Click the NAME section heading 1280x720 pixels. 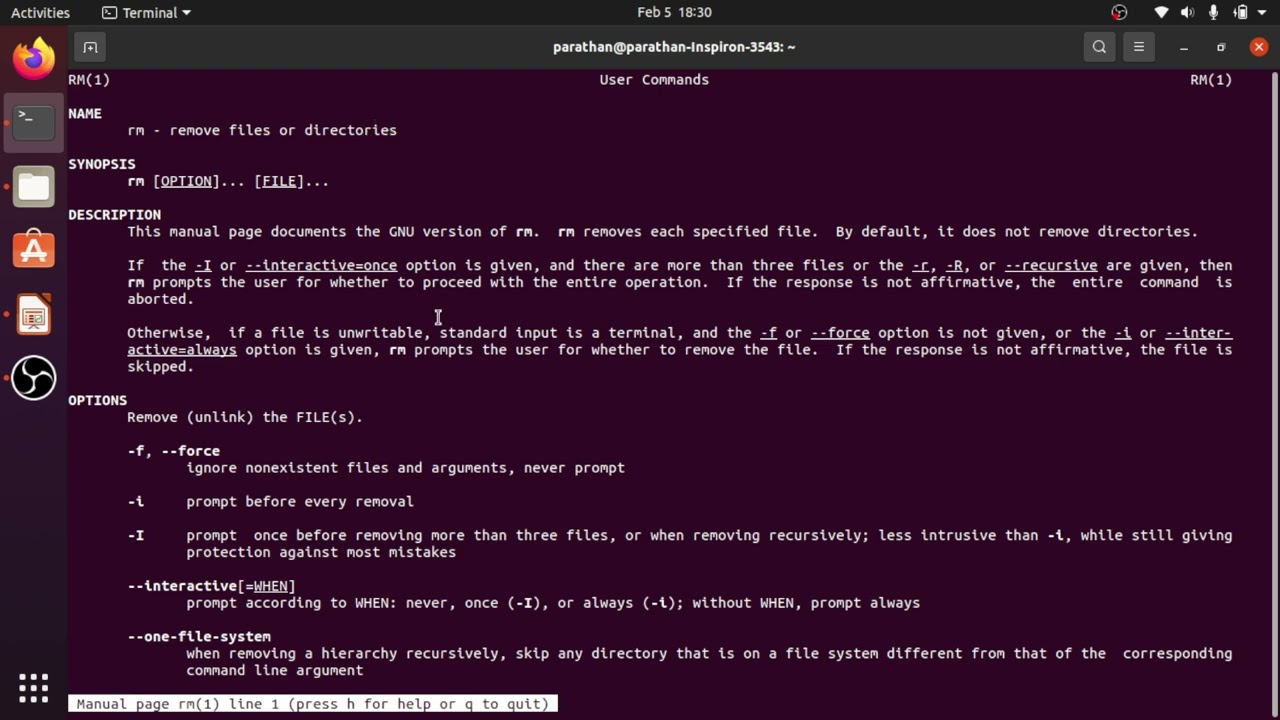[x=85, y=114]
